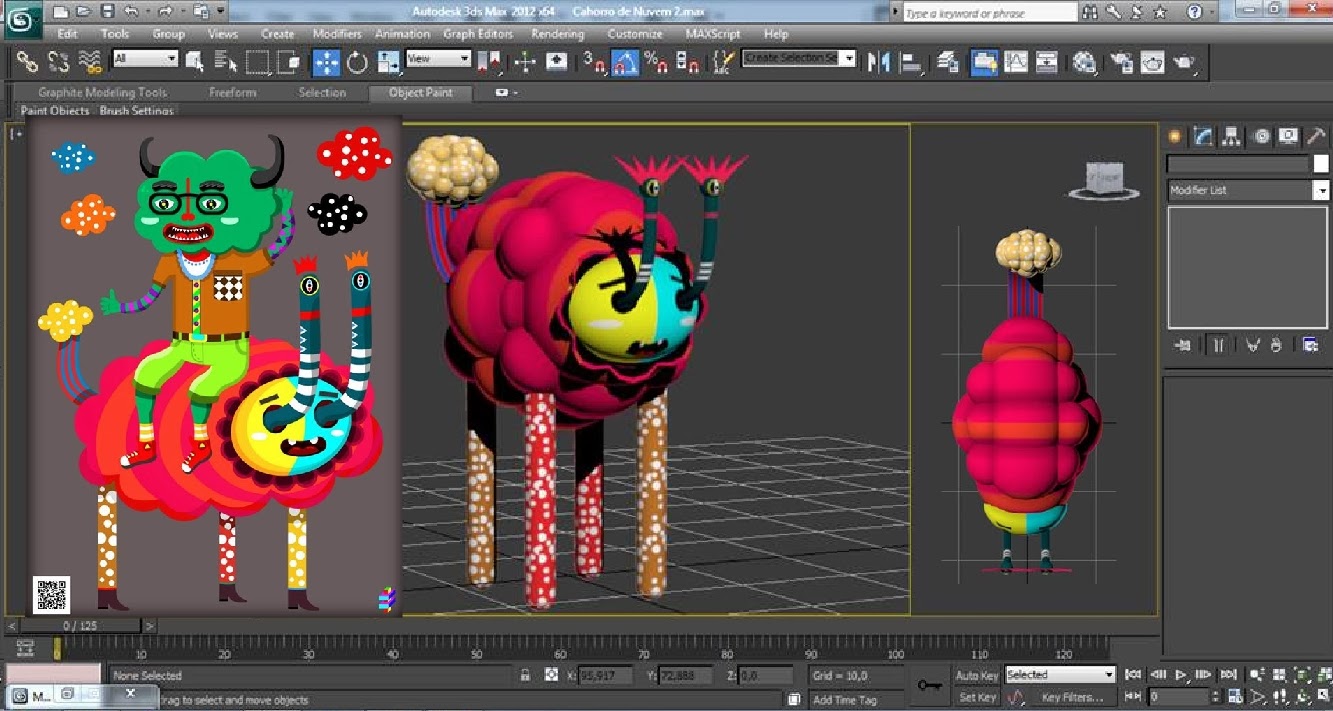Expand the Quick Access toolbar arrow

tap(220, 12)
